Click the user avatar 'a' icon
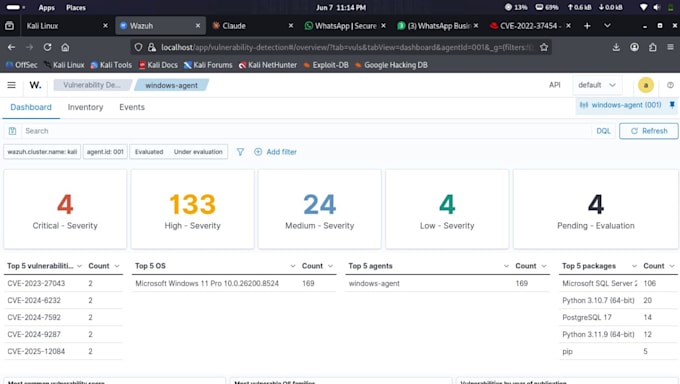This screenshot has width=680, height=384. click(x=646, y=85)
